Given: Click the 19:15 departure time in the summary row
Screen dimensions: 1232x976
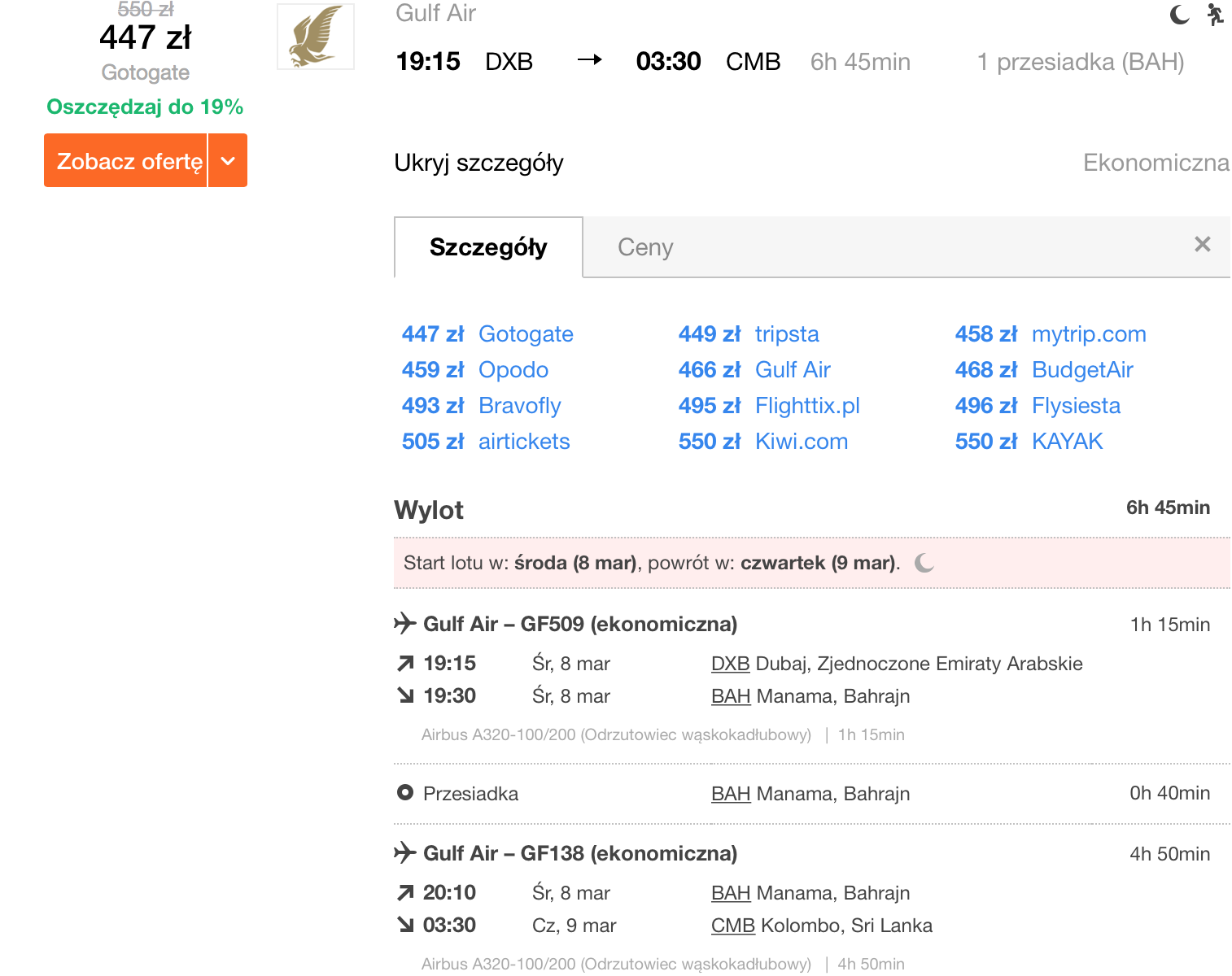Looking at the screenshot, I should tap(428, 62).
